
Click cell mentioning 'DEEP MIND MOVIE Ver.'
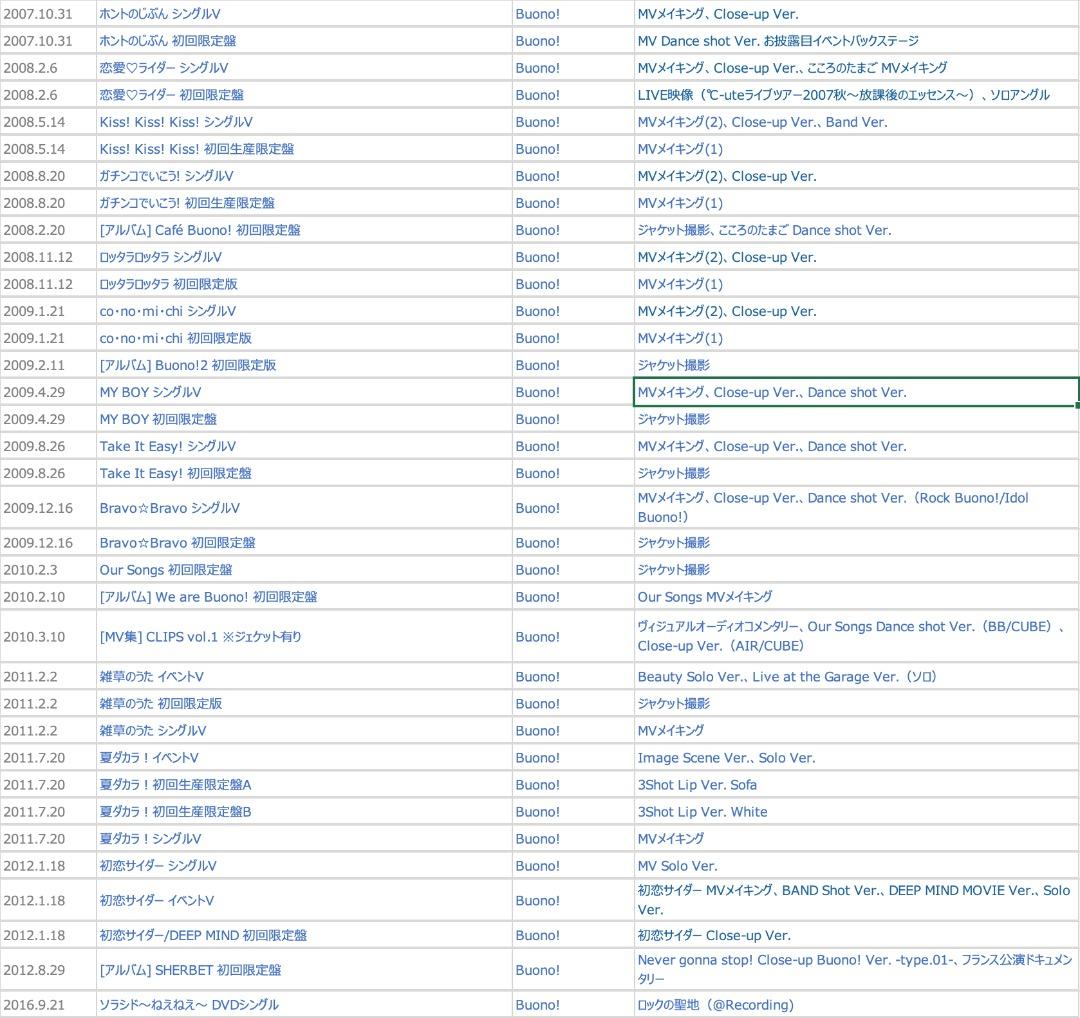point(856,900)
